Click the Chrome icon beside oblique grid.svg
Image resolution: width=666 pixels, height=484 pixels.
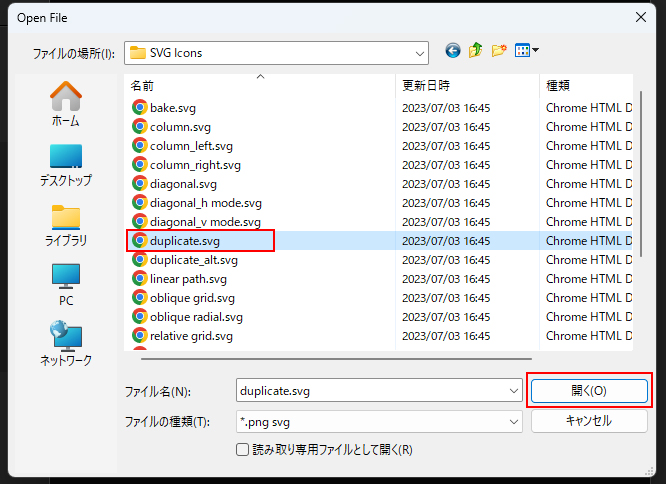(139, 298)
